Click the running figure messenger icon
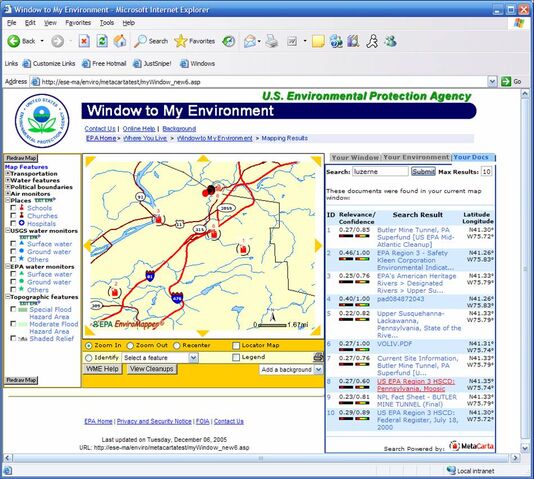Image resolution: width=534 pixels, height=479 pixels. pos(372,41)
